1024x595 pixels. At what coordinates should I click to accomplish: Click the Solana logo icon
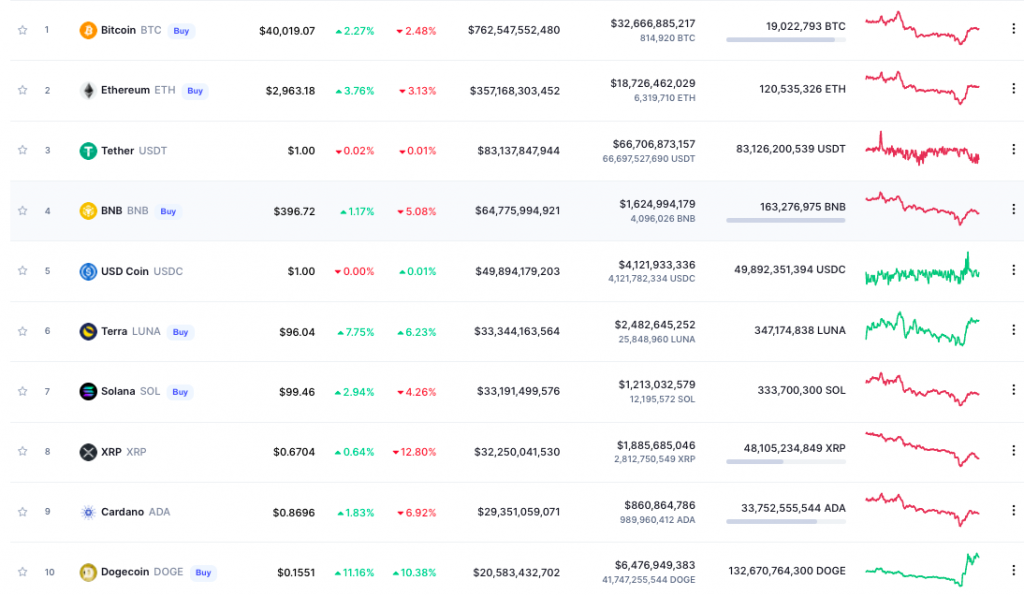tap(88, 391)
